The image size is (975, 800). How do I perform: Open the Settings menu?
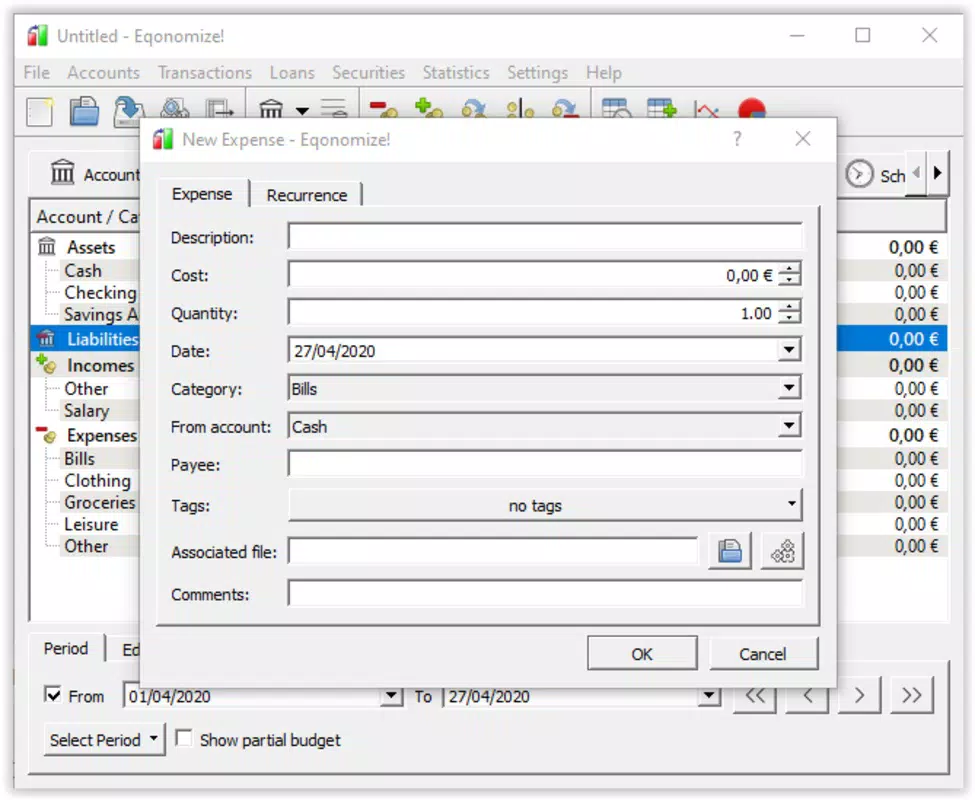(x=537, y=72)
